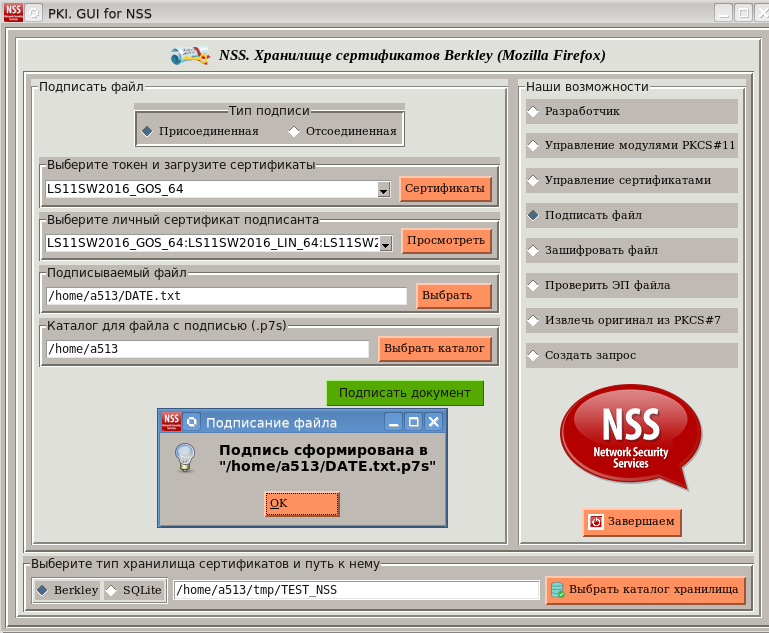The width and height of the screenshot is (769, 633).
Task: Close the Подписание файла dialog with X
Action: pyautogui.click(x=434, y=422)
